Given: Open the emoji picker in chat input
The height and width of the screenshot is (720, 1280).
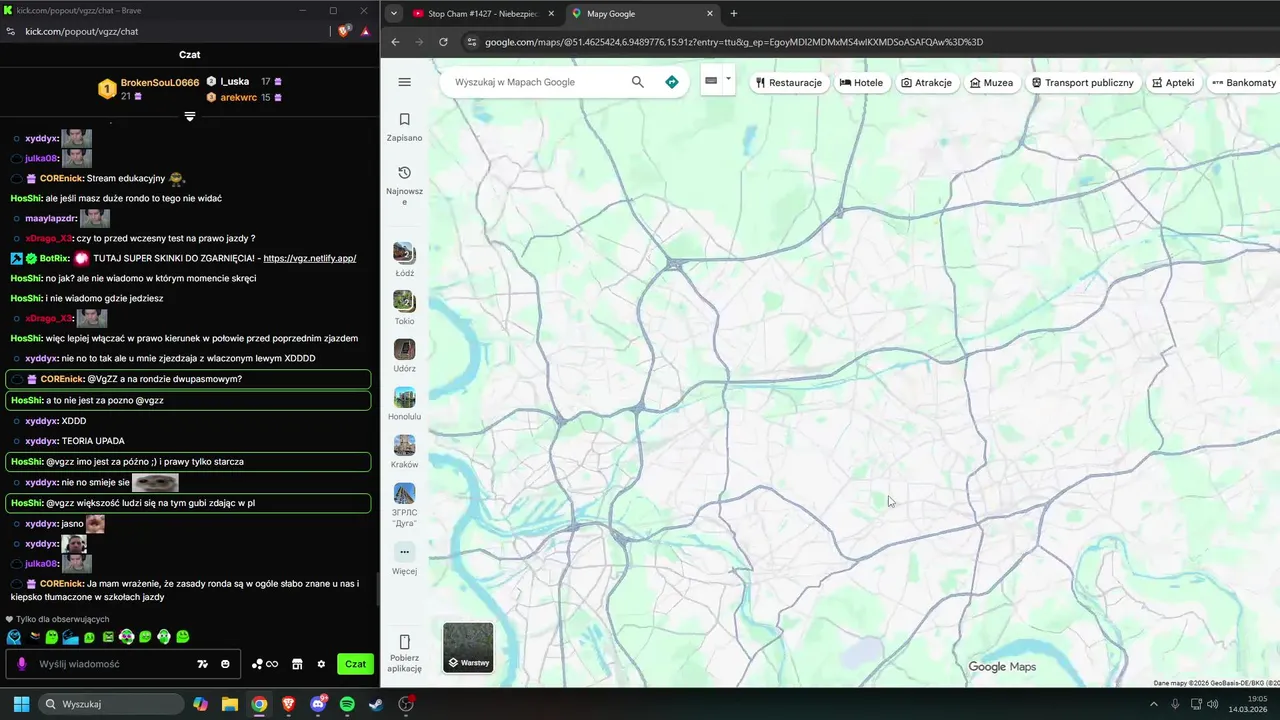Looking at the screenshot, I should pyautogui.click(x=225, y=664).
